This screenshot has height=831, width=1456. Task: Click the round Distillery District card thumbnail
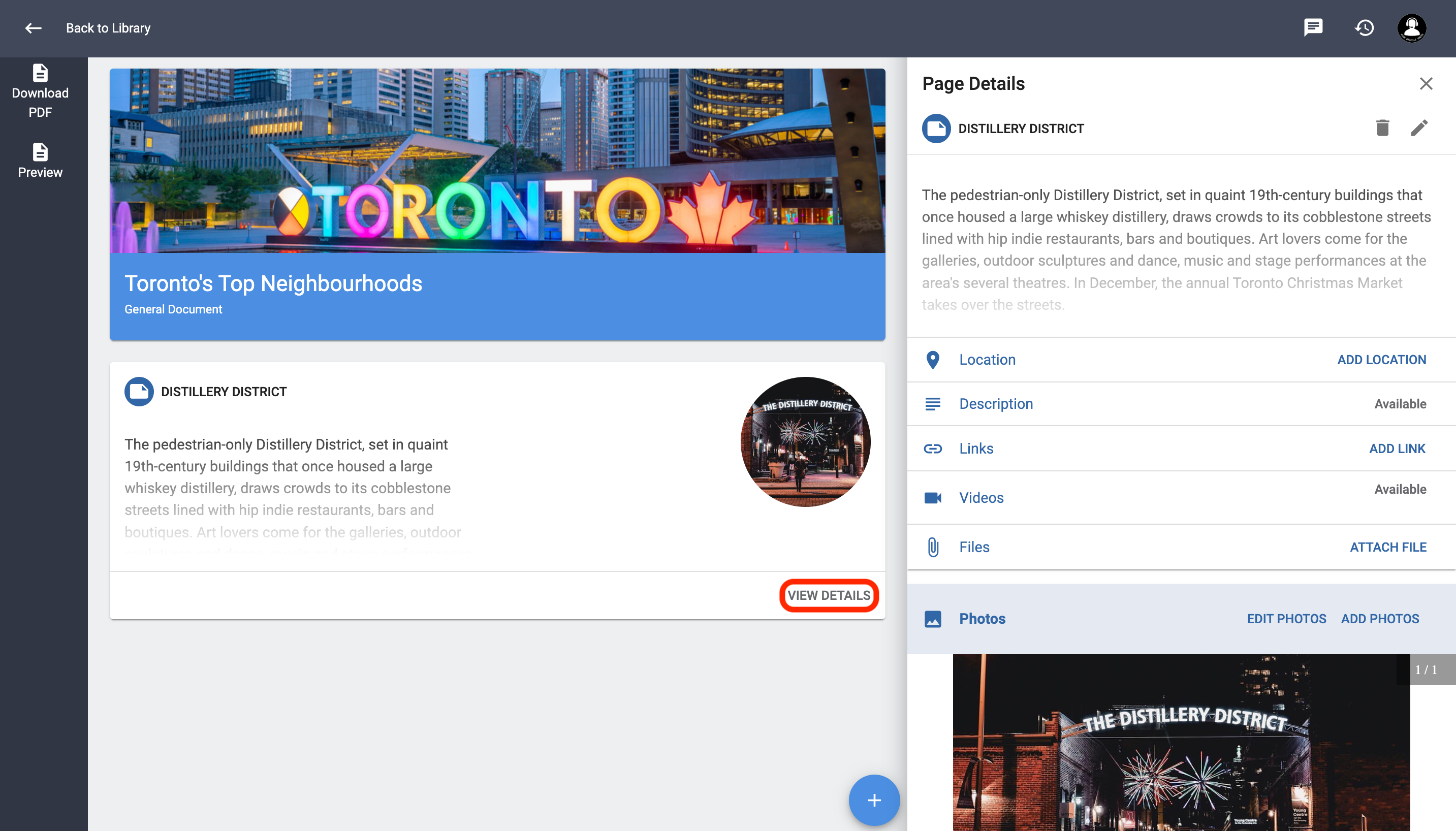pyautogui.click(x=805, y=441)
